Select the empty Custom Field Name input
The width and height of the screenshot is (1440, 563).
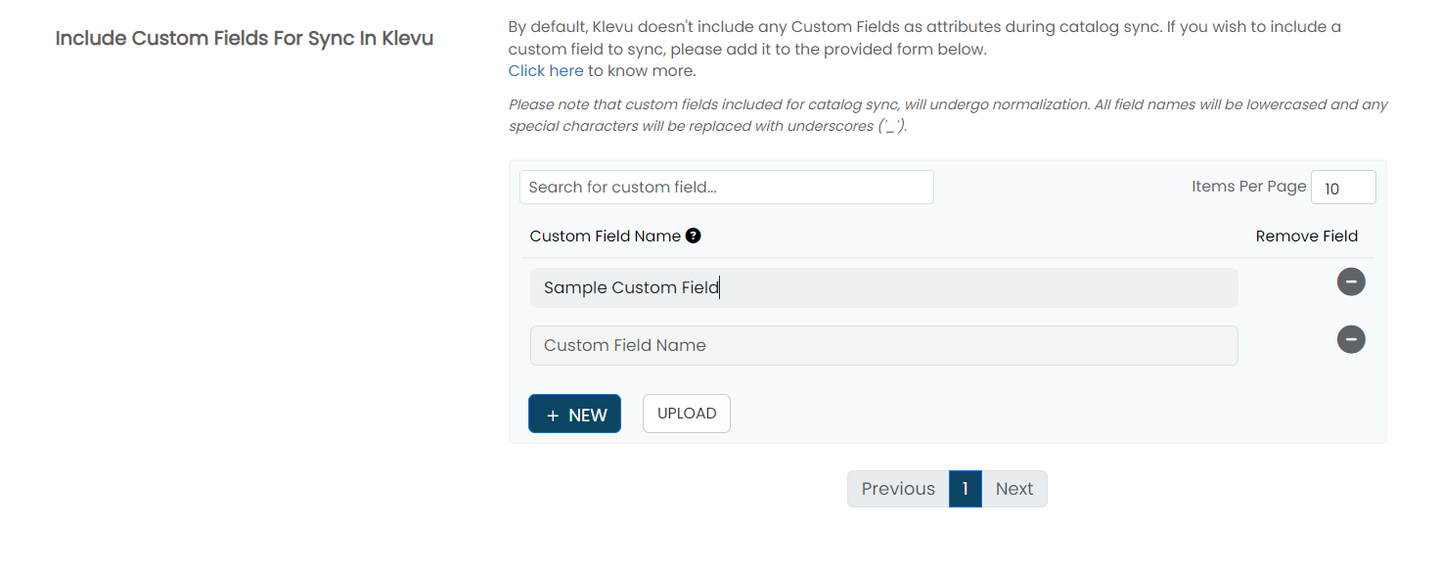[x=883, y=346]
